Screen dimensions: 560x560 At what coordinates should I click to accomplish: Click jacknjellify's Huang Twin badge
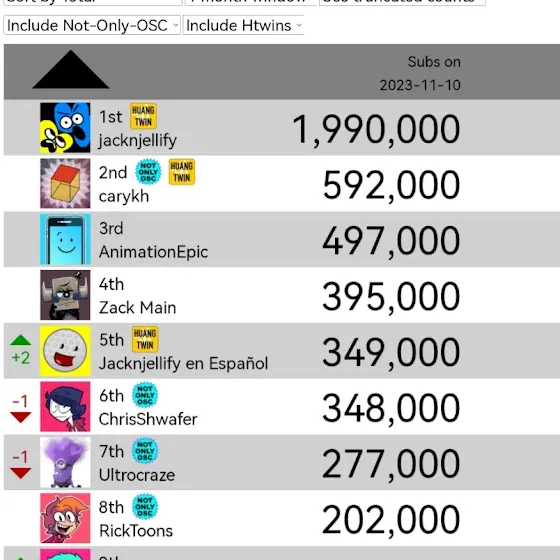pyautogui.click(x=143, y=116)
